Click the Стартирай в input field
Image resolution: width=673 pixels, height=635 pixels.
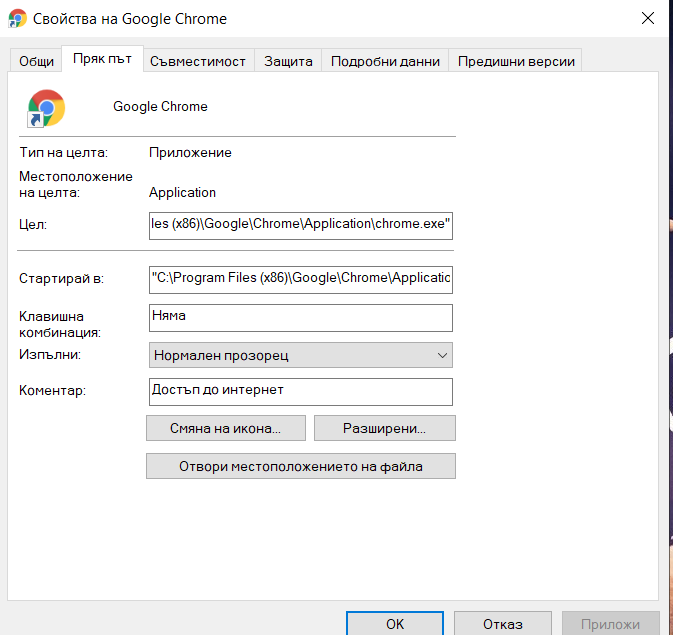(x=300, y=280)
